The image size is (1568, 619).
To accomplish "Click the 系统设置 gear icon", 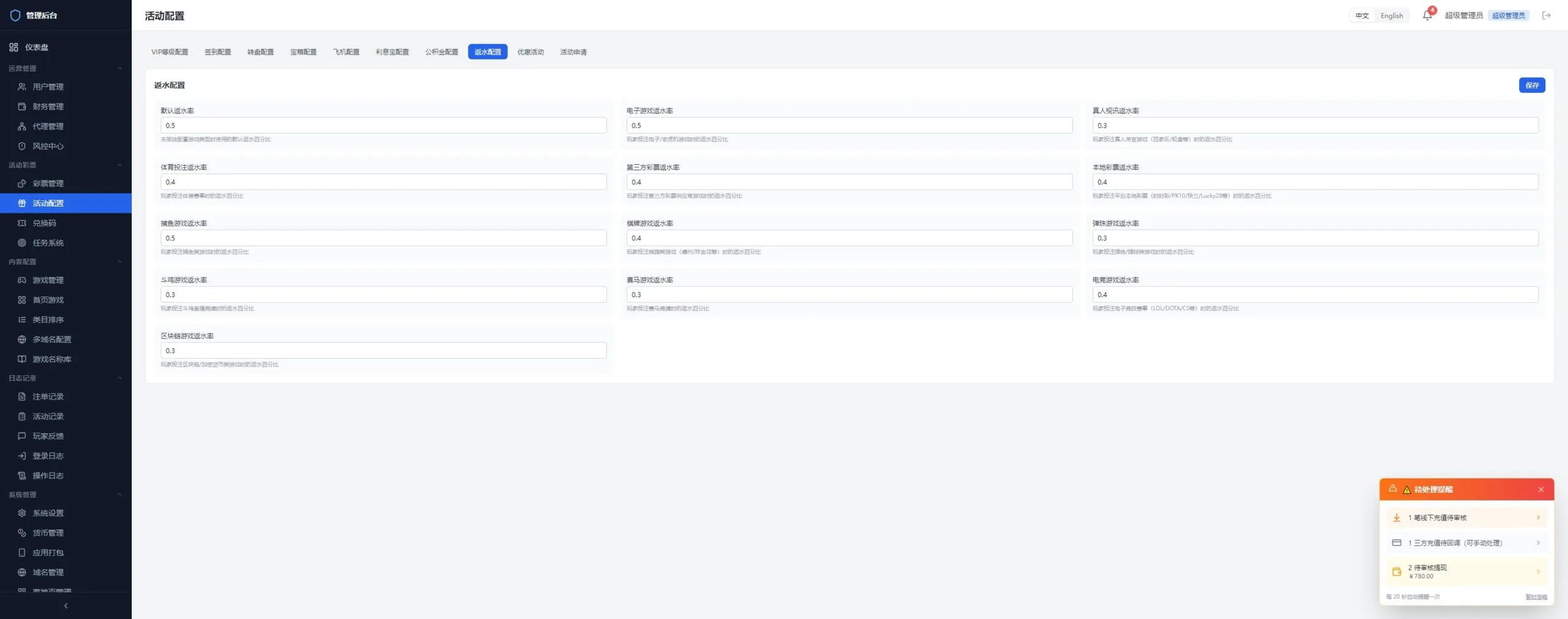I will tap(22, 513).
